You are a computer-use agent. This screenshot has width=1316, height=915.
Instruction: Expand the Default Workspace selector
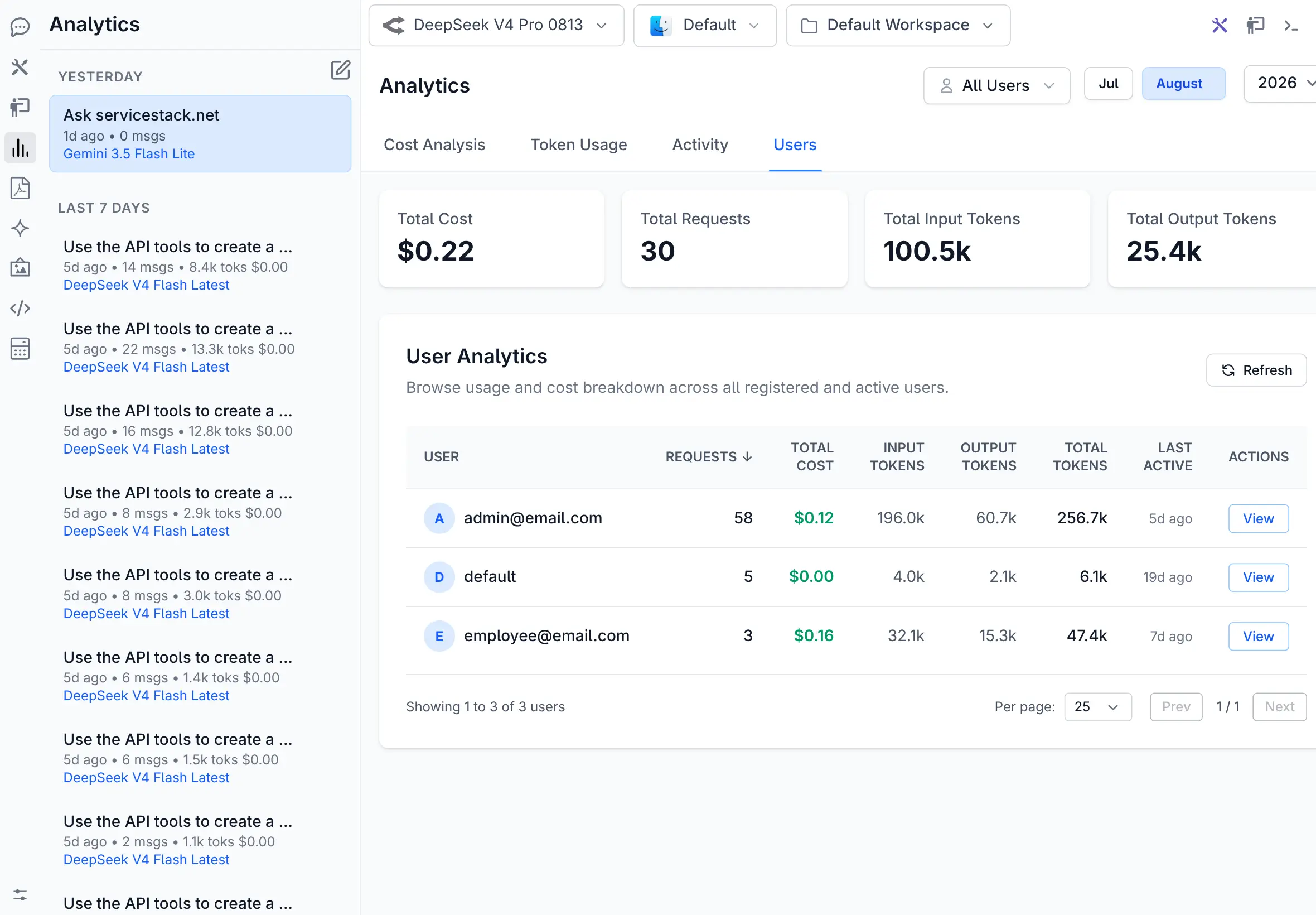pos(898,25)
